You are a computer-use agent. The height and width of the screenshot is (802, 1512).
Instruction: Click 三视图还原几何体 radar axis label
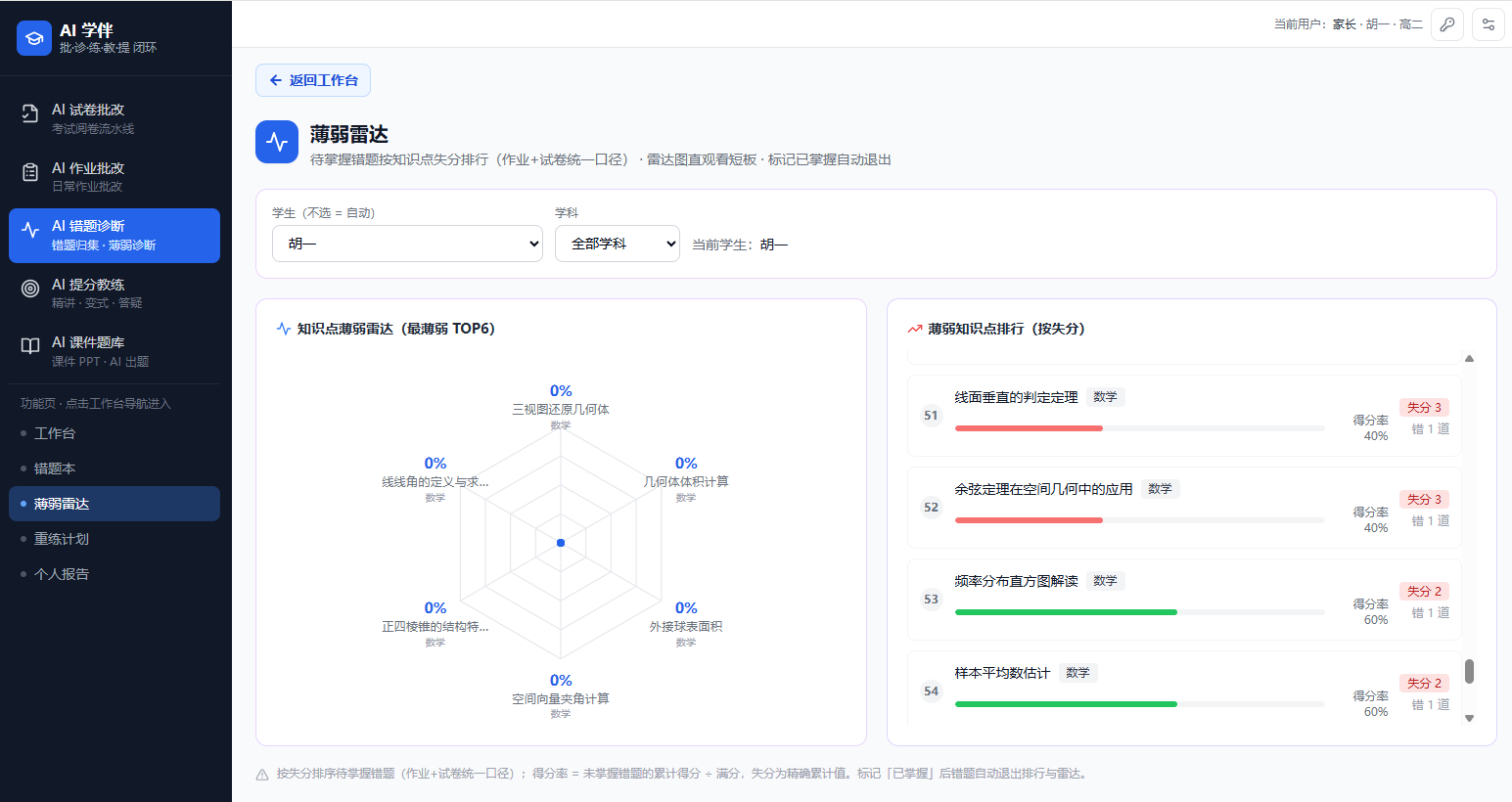tap(561, 410)
